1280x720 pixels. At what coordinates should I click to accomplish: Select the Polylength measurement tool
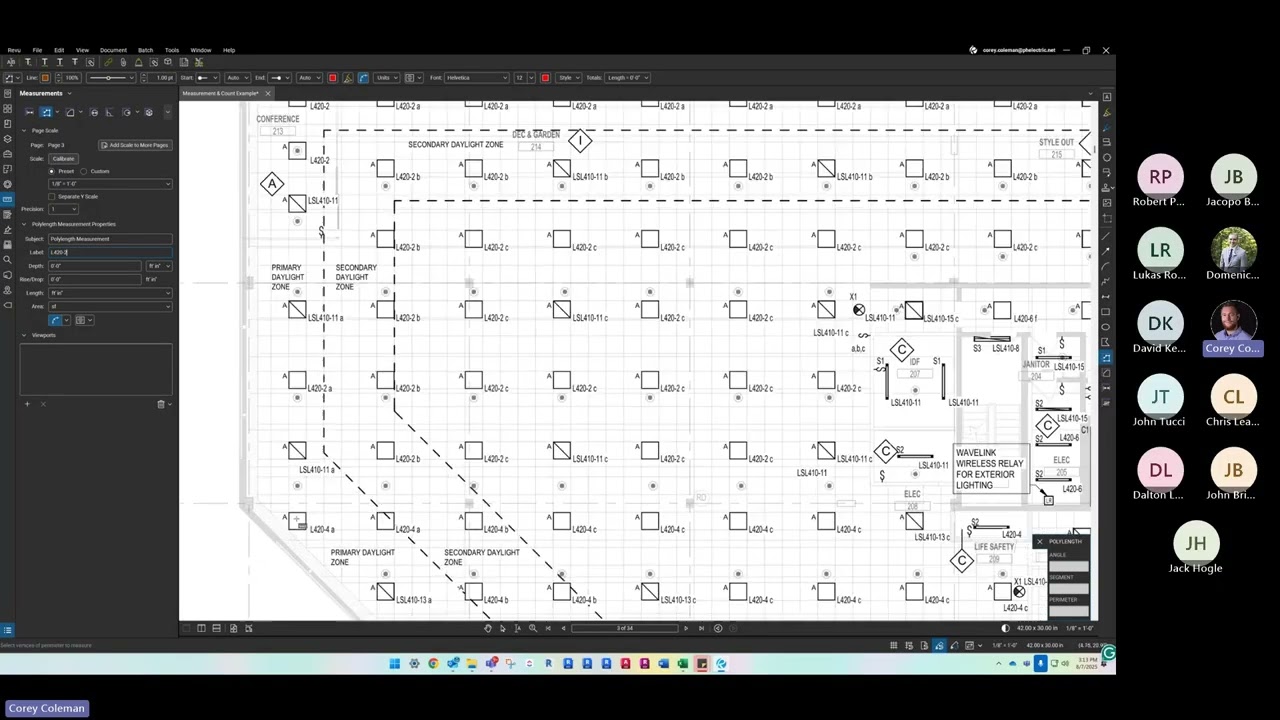[x=46, y=112]
